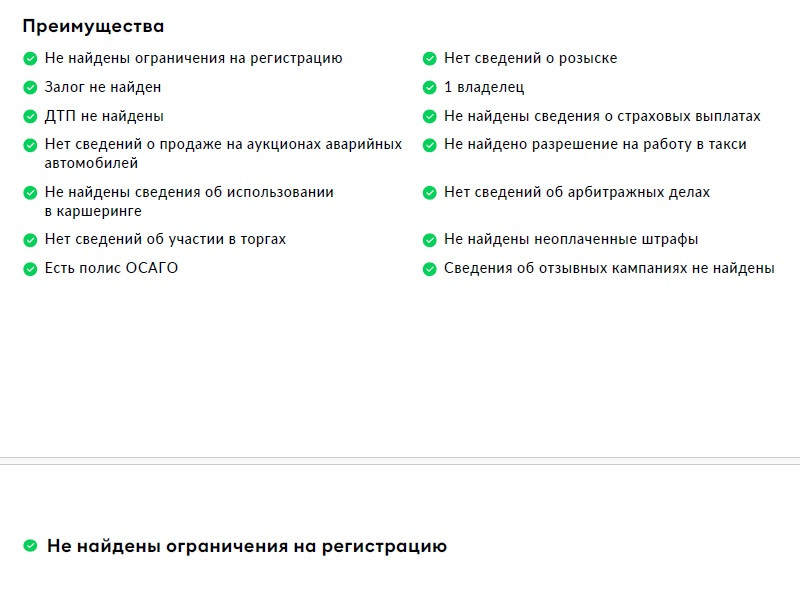800x601 pixels.
Task: Click check icon next to '1 владелец'
Action: 430,88
